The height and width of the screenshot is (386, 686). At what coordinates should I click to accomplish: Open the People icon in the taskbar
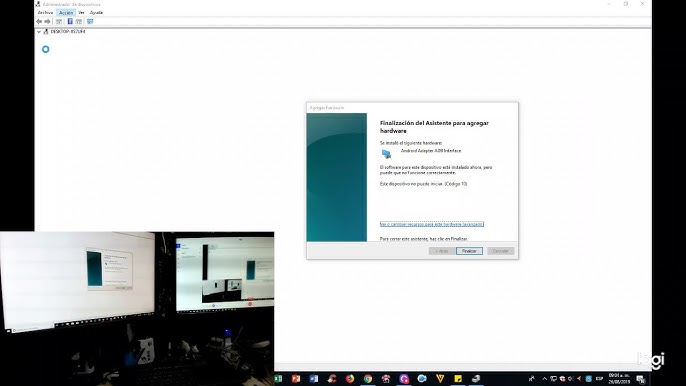(532, 379)
